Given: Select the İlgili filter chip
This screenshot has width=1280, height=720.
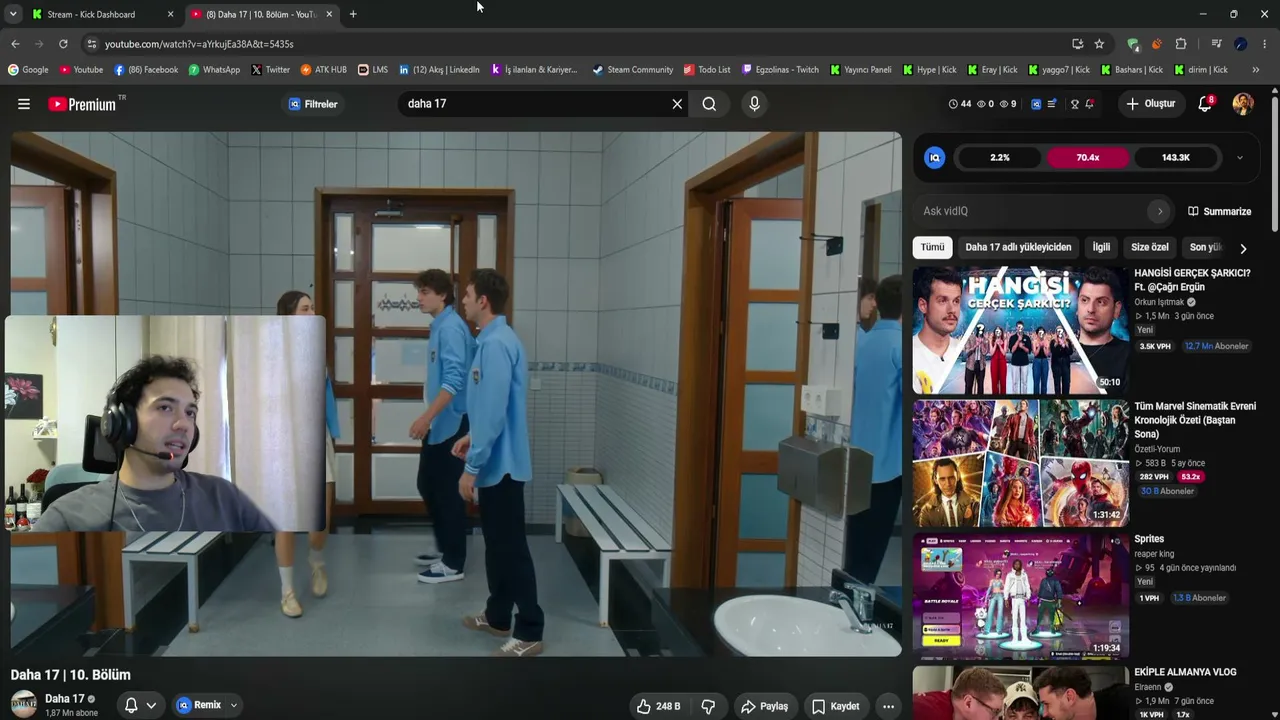Looking at the screenshot, I should point(1101,247).
